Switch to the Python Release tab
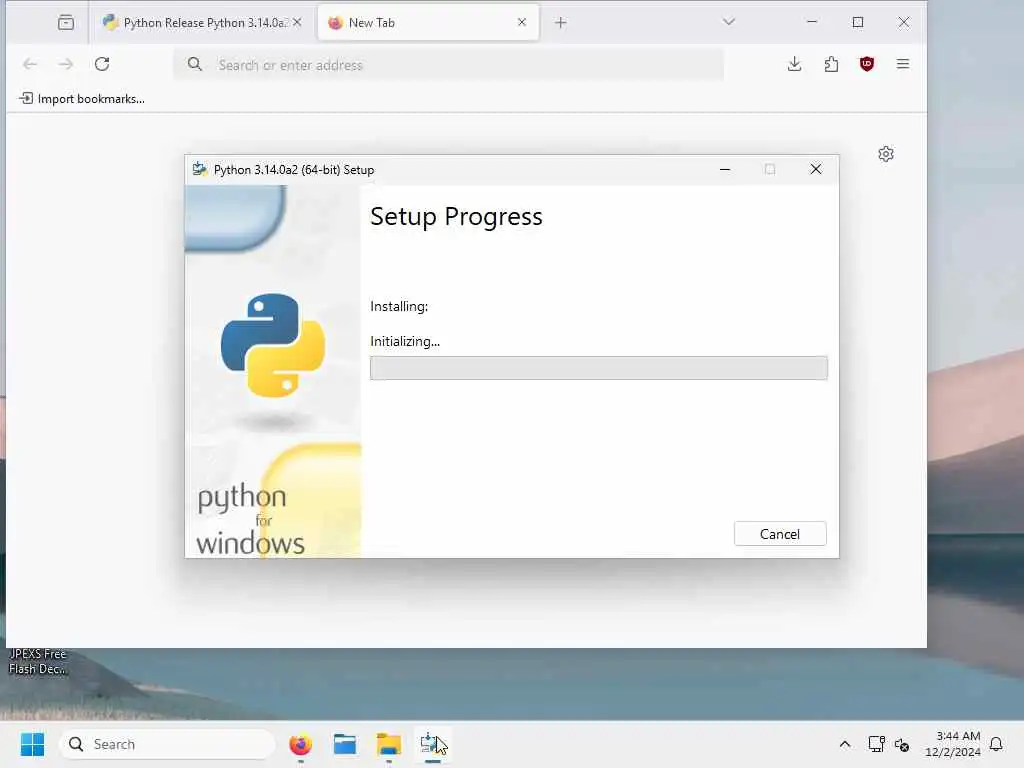The height and width of the screenshot is (768, 1024). (201, 23)
